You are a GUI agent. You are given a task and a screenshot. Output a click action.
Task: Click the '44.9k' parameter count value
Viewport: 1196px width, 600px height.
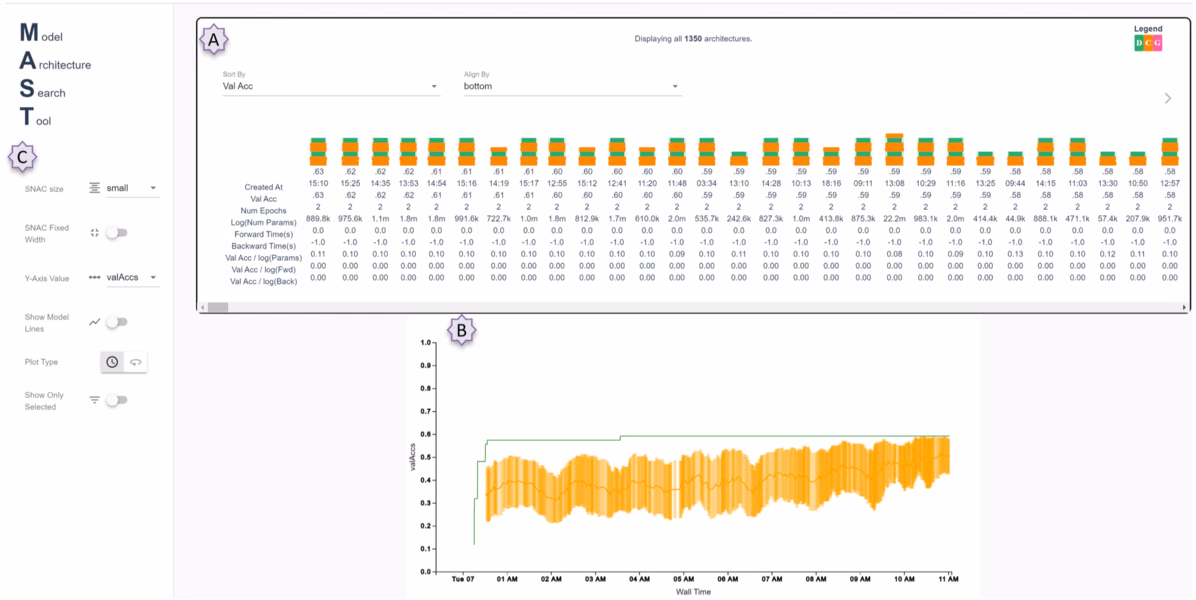click(1015, 219)
